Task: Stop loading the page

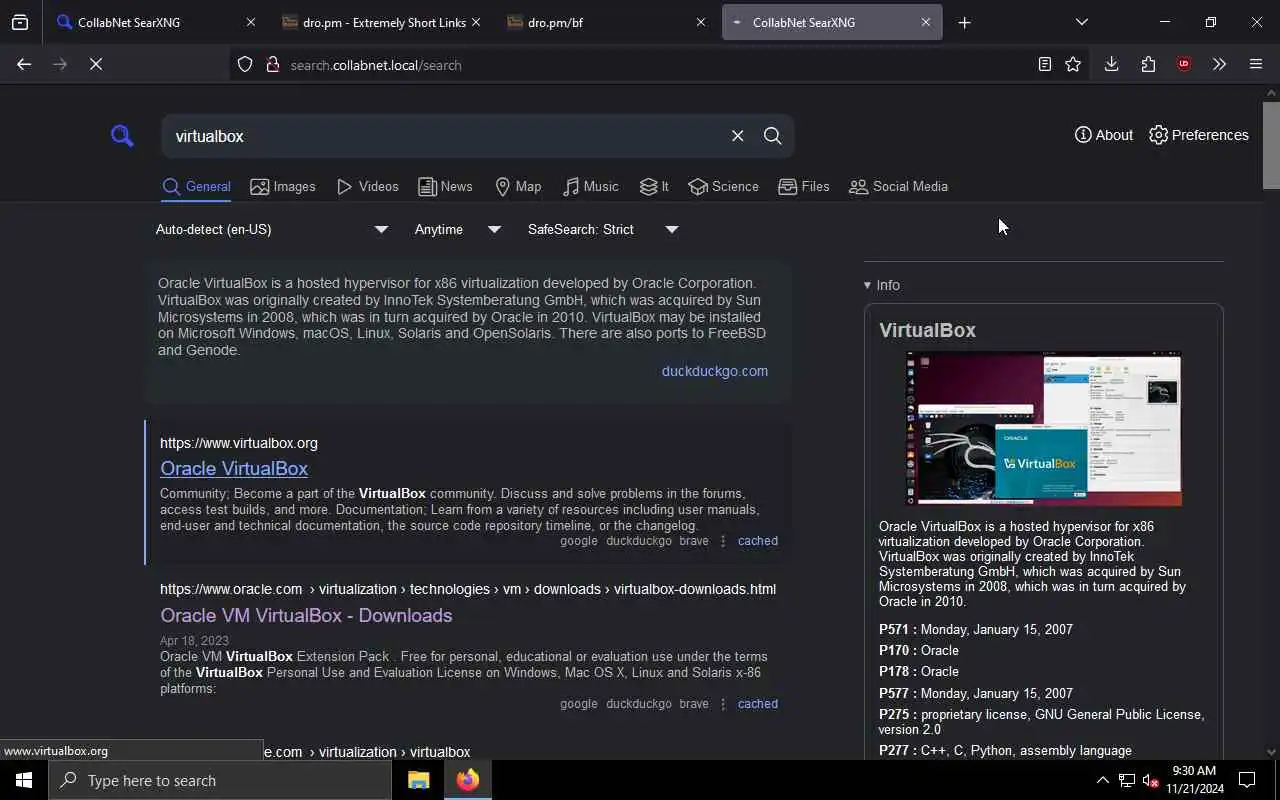Action: point(96,64)
